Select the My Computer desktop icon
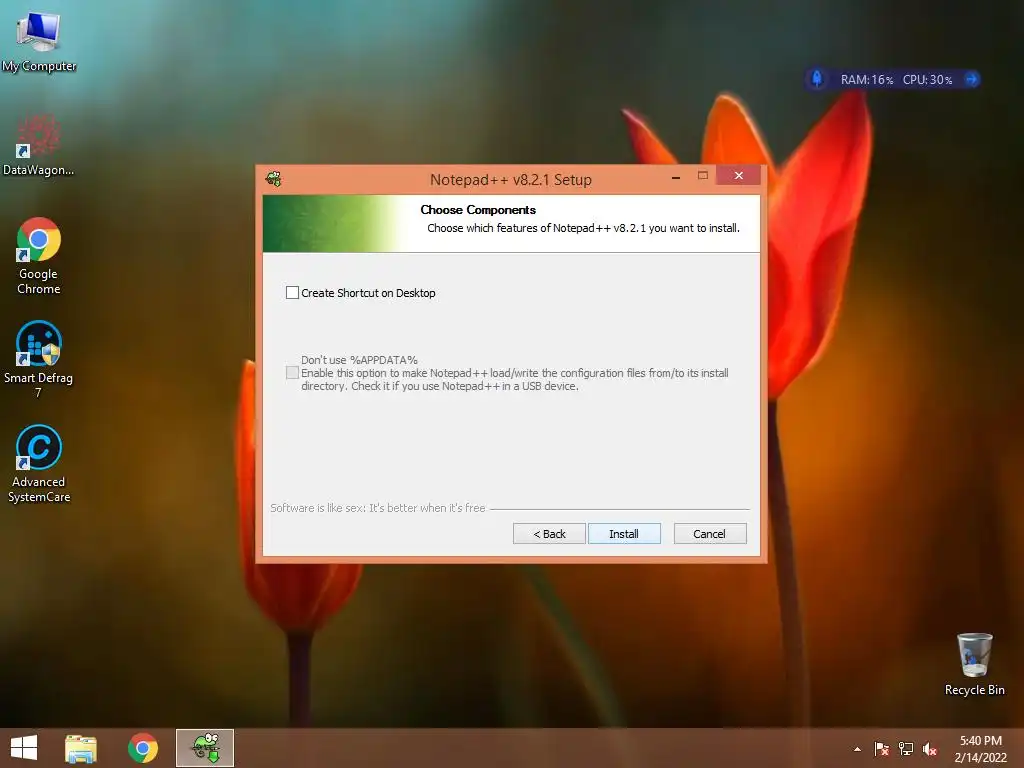Image resolution: width=1024 pixels, height=768 pixels. point(39,41)
